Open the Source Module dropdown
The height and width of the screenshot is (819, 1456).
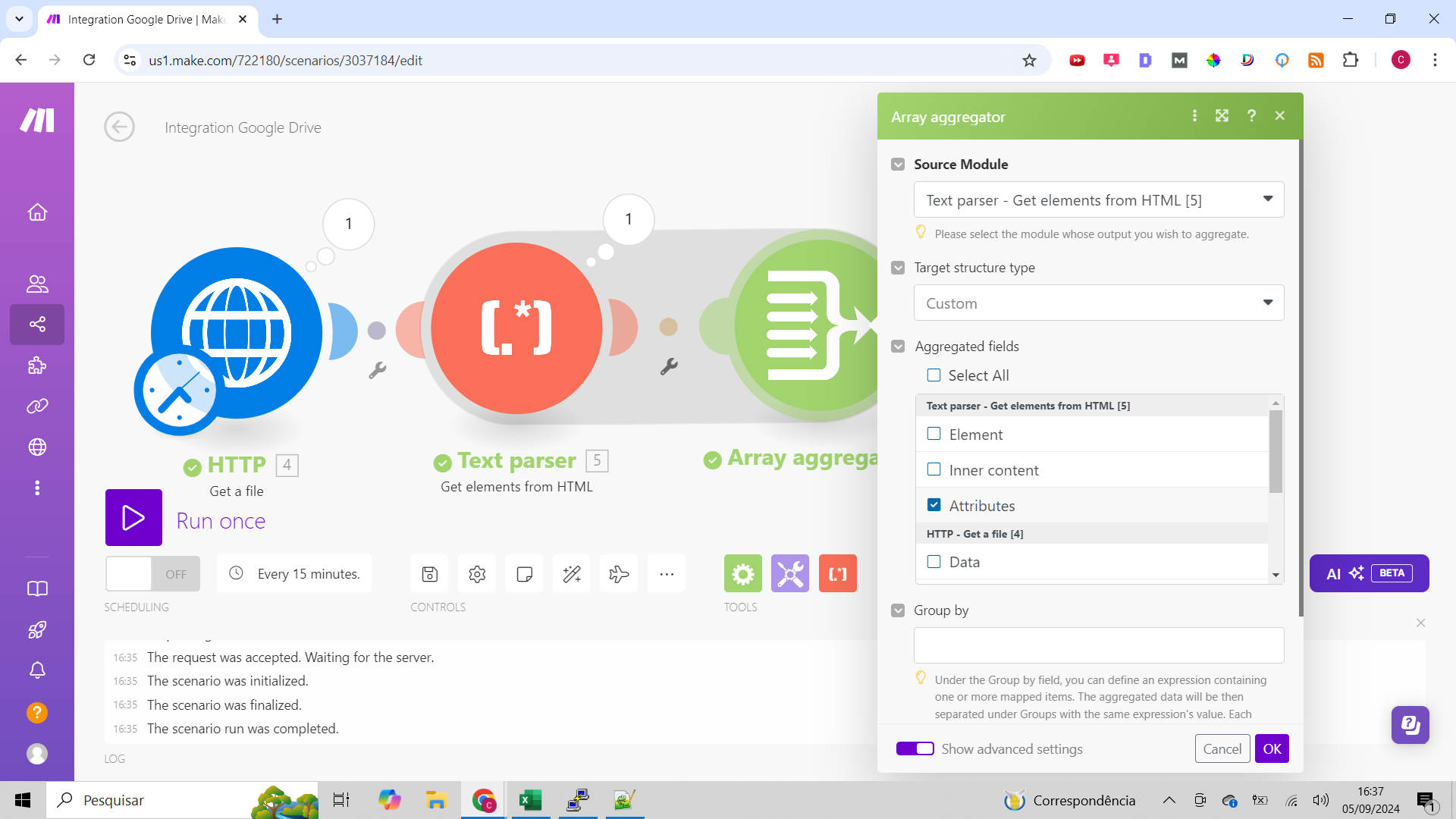[x=1098, y=199]
